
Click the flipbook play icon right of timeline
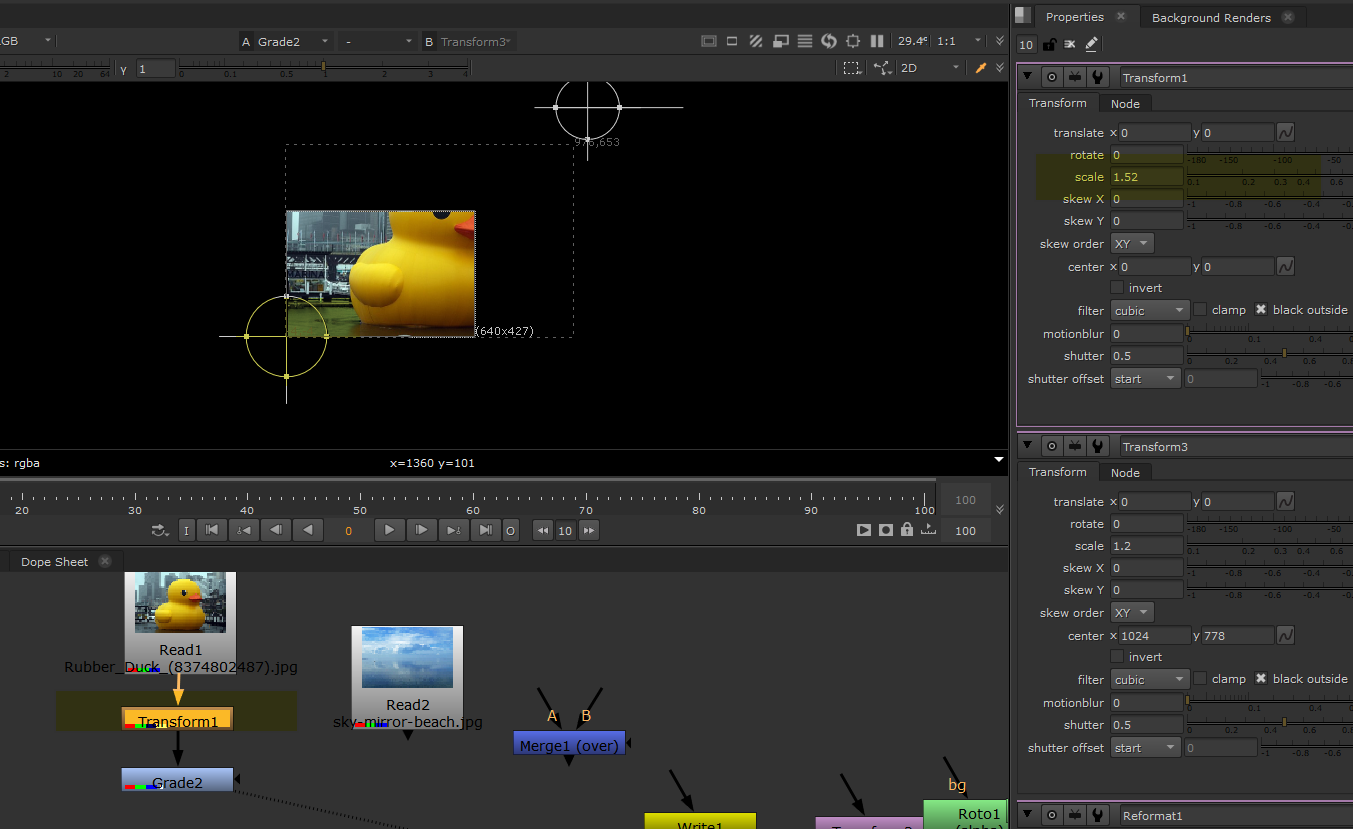864,530
